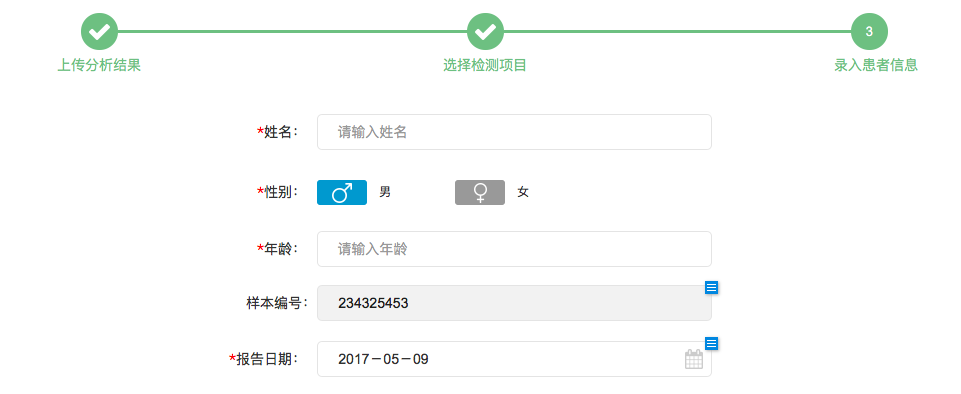
Task: Click the sample number field 234325453
Action: click(514, 303)
